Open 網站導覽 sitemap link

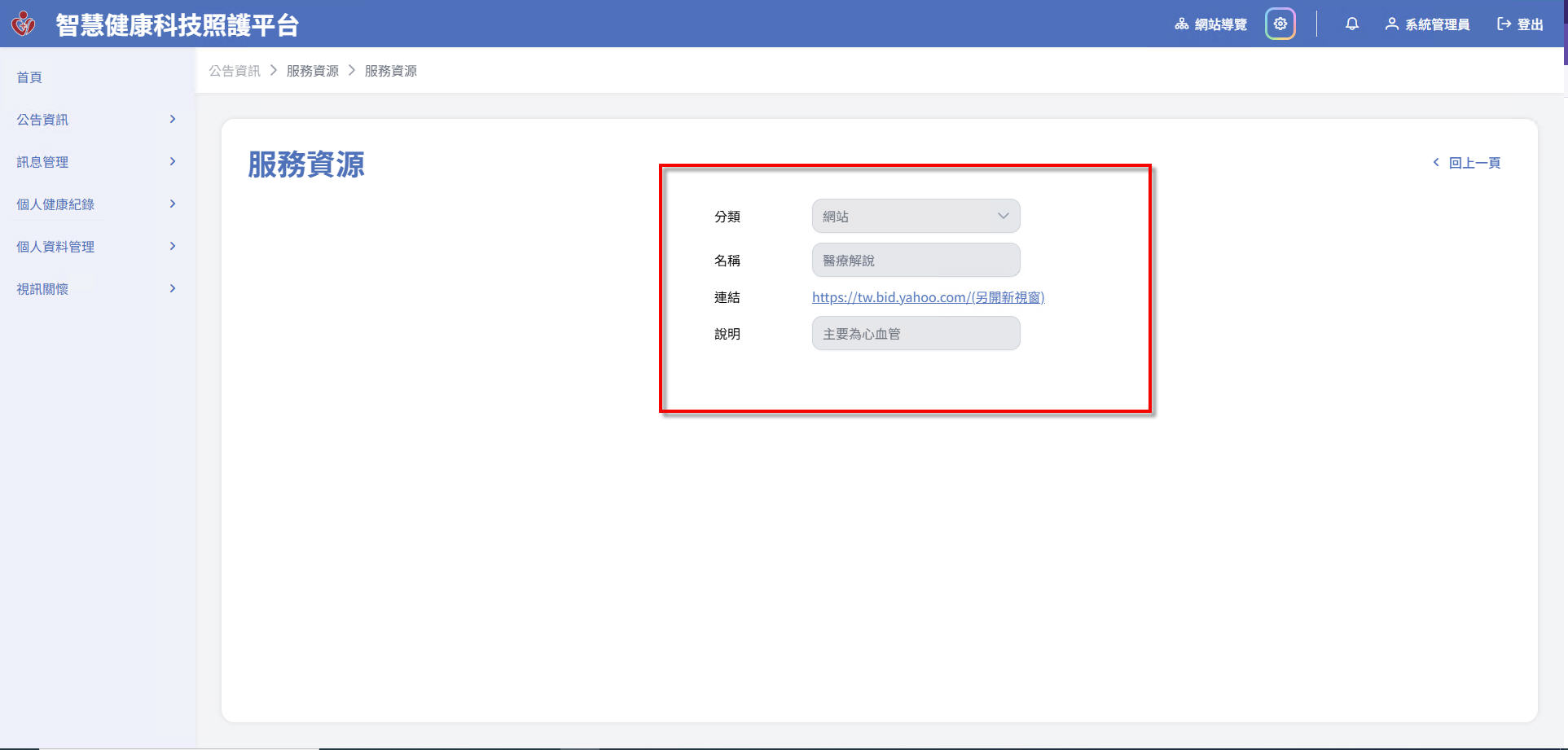1210,24
